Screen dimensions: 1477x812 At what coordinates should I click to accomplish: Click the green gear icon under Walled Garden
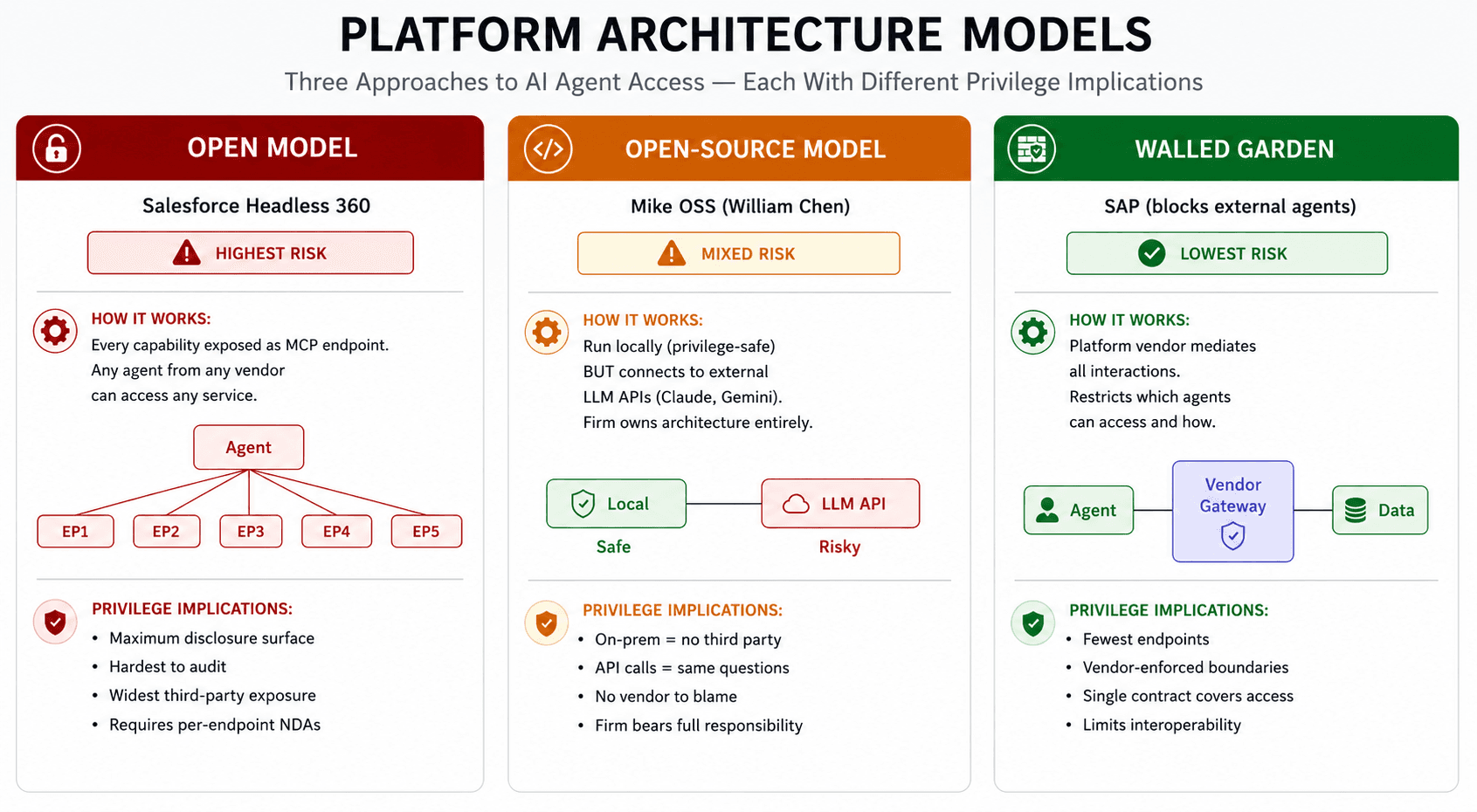pos(1033,333)
